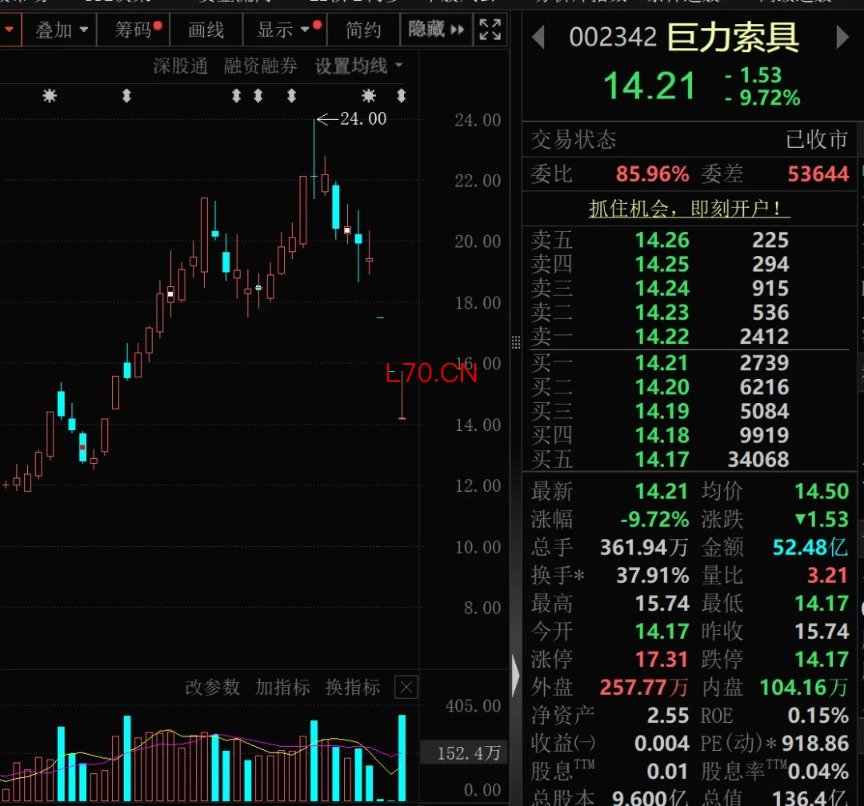This screenshot has height=806, width=864.
Task: Click 抓住机会，即刻开户 account link
Action: pos(689,208)
